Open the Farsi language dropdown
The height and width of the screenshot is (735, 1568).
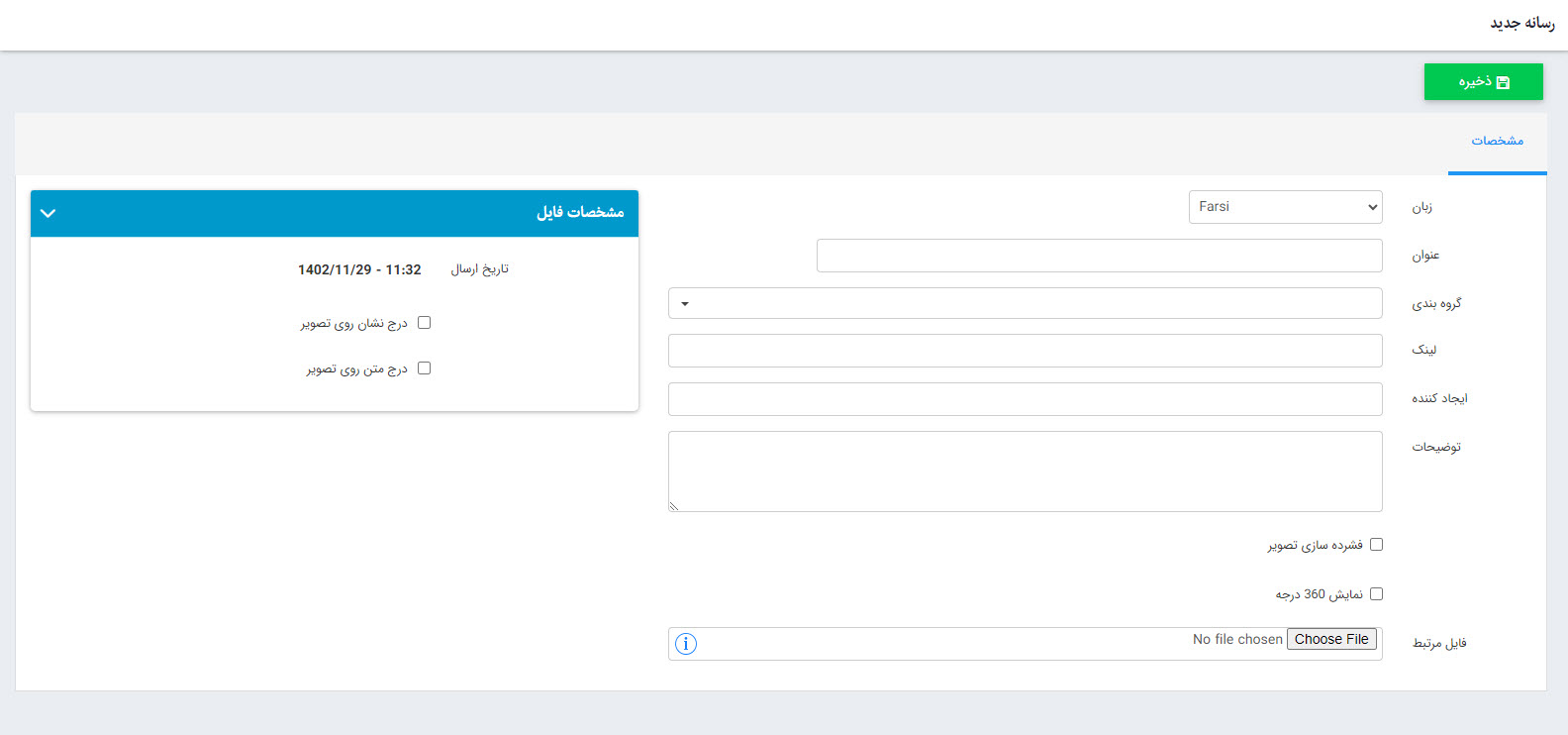coord(1285,207)
